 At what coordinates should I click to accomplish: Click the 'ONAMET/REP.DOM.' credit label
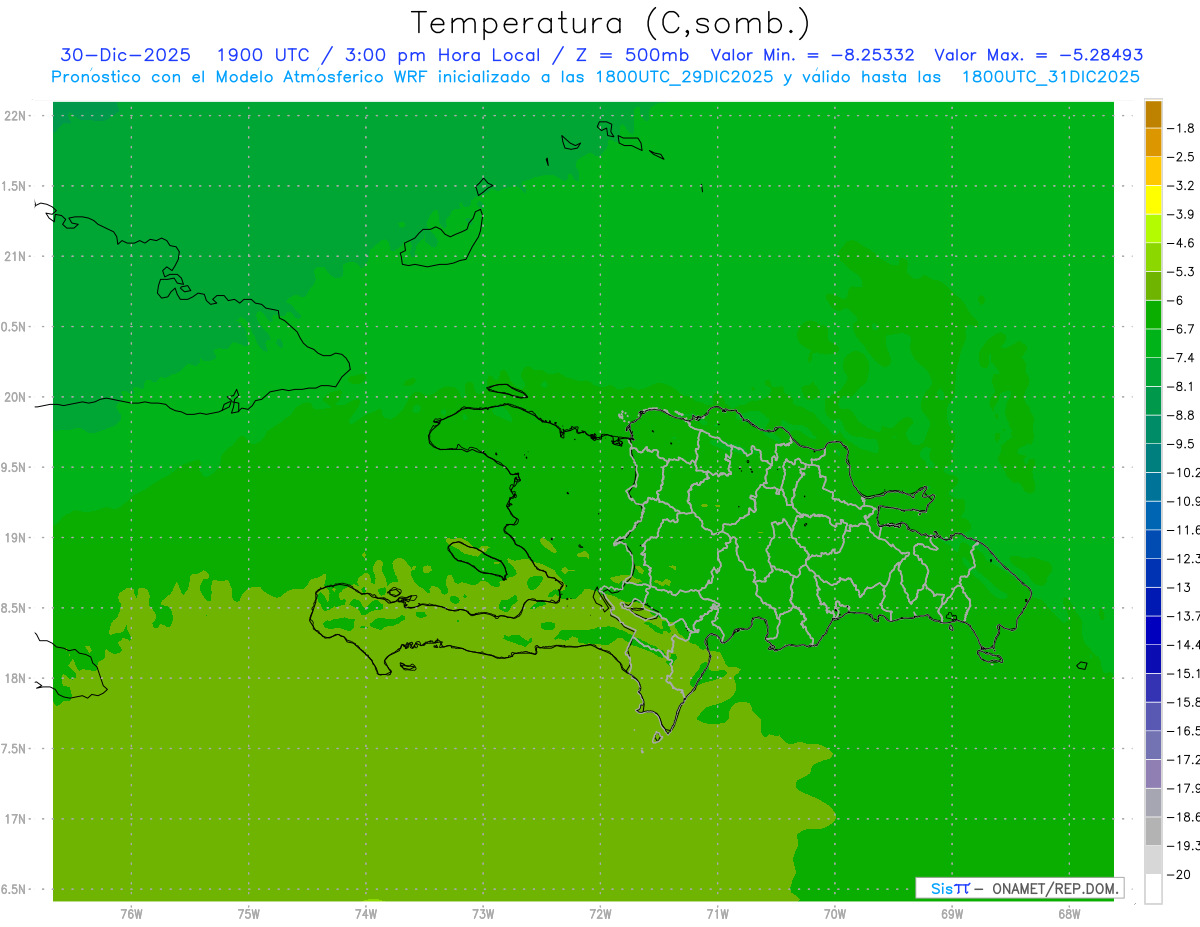[1053, 888]
